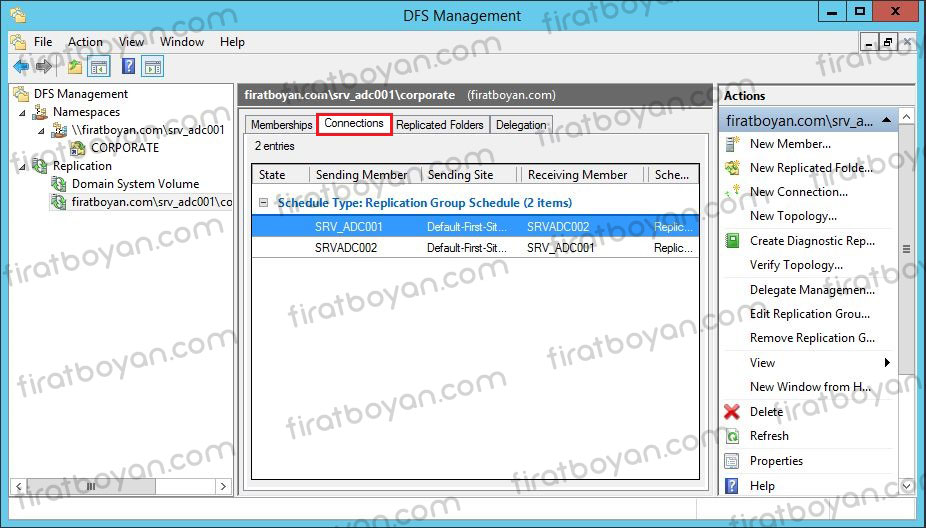The width and height of the screenshot is (926, 528).
Task: Click the red X Delete icon
Action: (732, 412)
